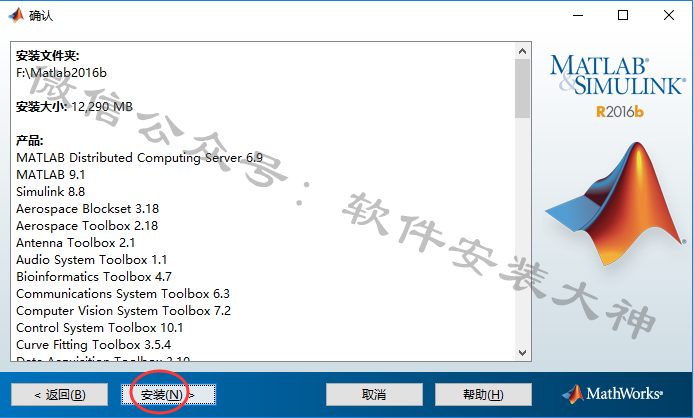Open help via the 帮助(H) button

click(483, 394)
